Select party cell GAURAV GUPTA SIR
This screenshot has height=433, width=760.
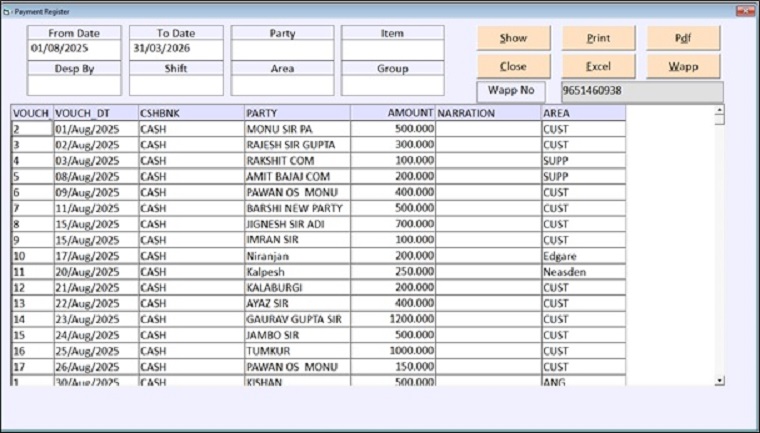(298, 320)
